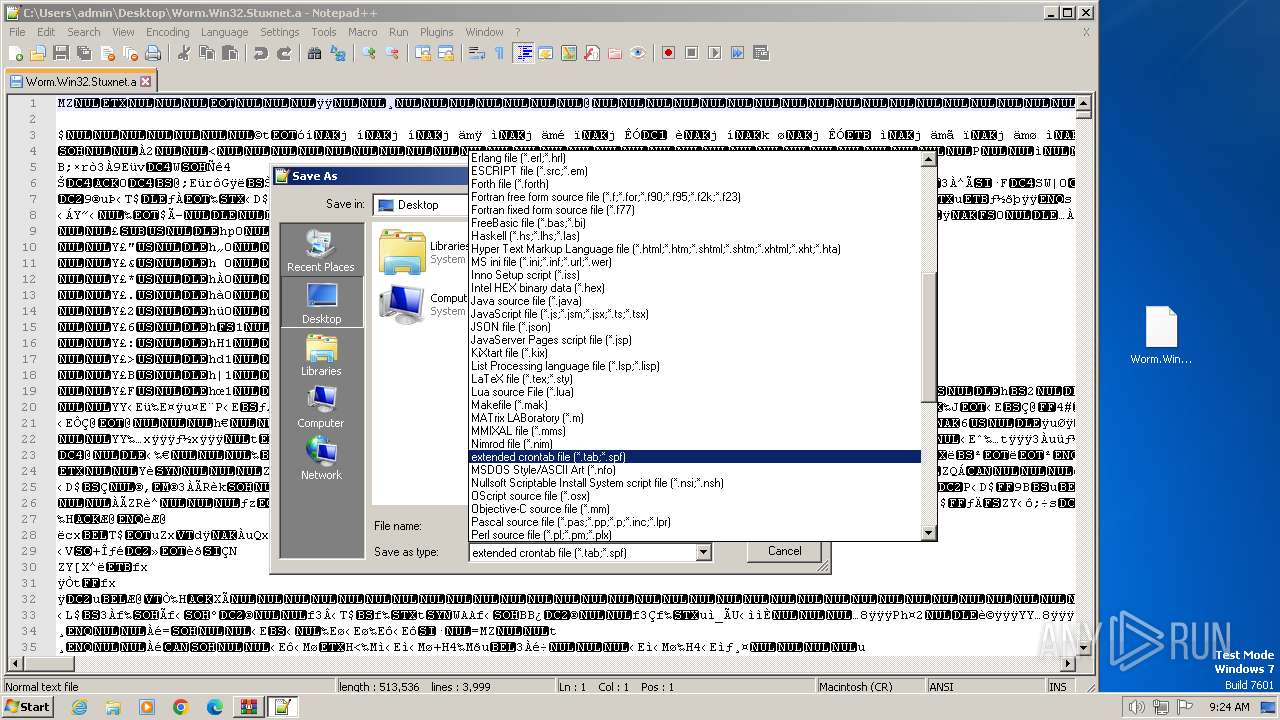Image resolution: width=1280 pixels, height=720 pixels.
Task: Select Libraries folder in Save As file list
Action: [x=425, y=252]
